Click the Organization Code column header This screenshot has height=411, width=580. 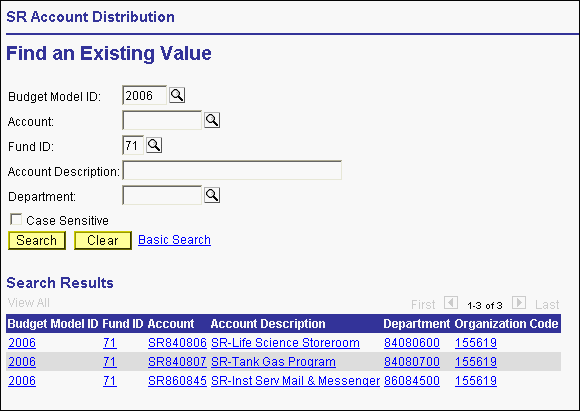click(506, 324)
